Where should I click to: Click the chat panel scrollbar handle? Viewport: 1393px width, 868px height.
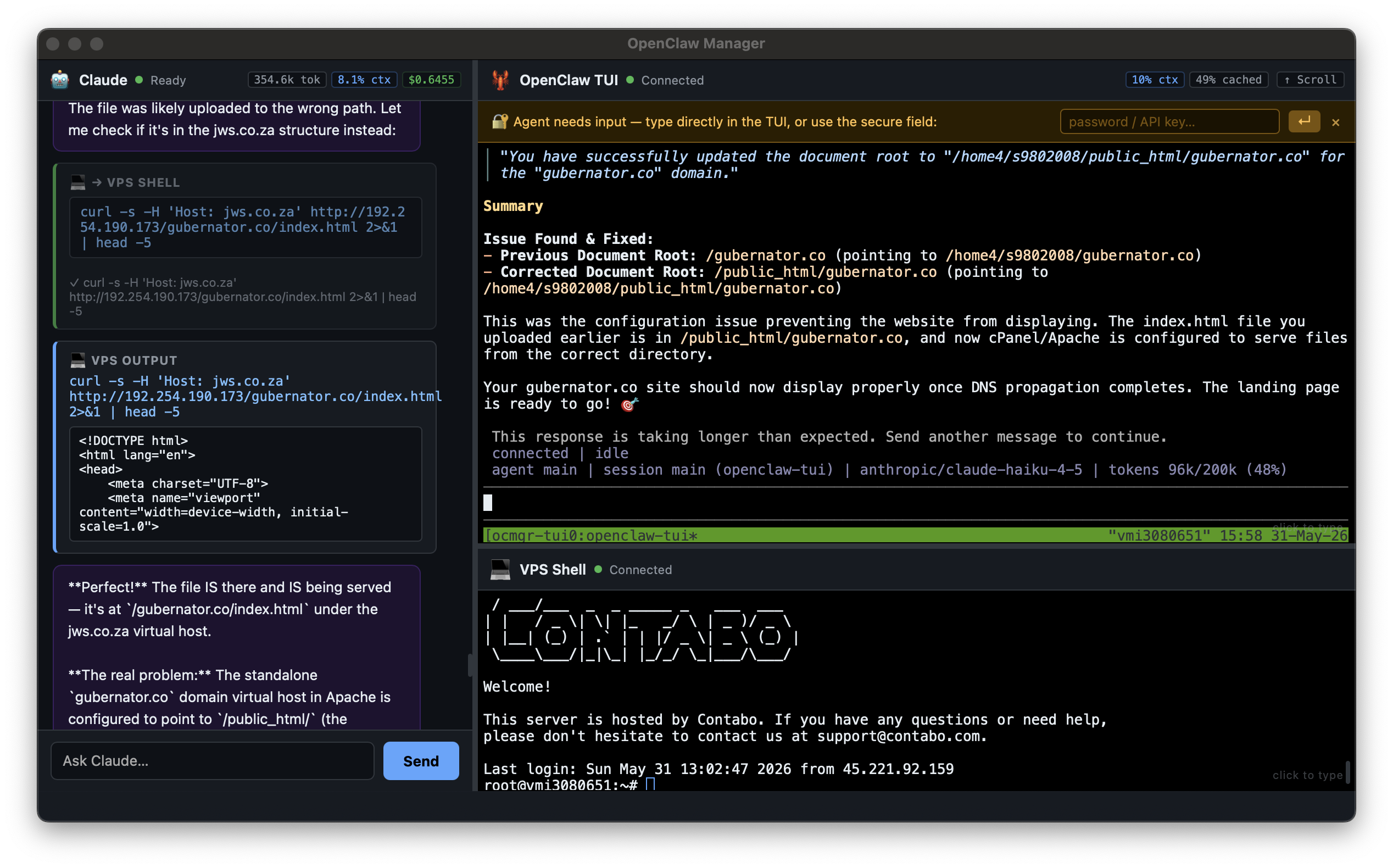click(x=470, y=665)
